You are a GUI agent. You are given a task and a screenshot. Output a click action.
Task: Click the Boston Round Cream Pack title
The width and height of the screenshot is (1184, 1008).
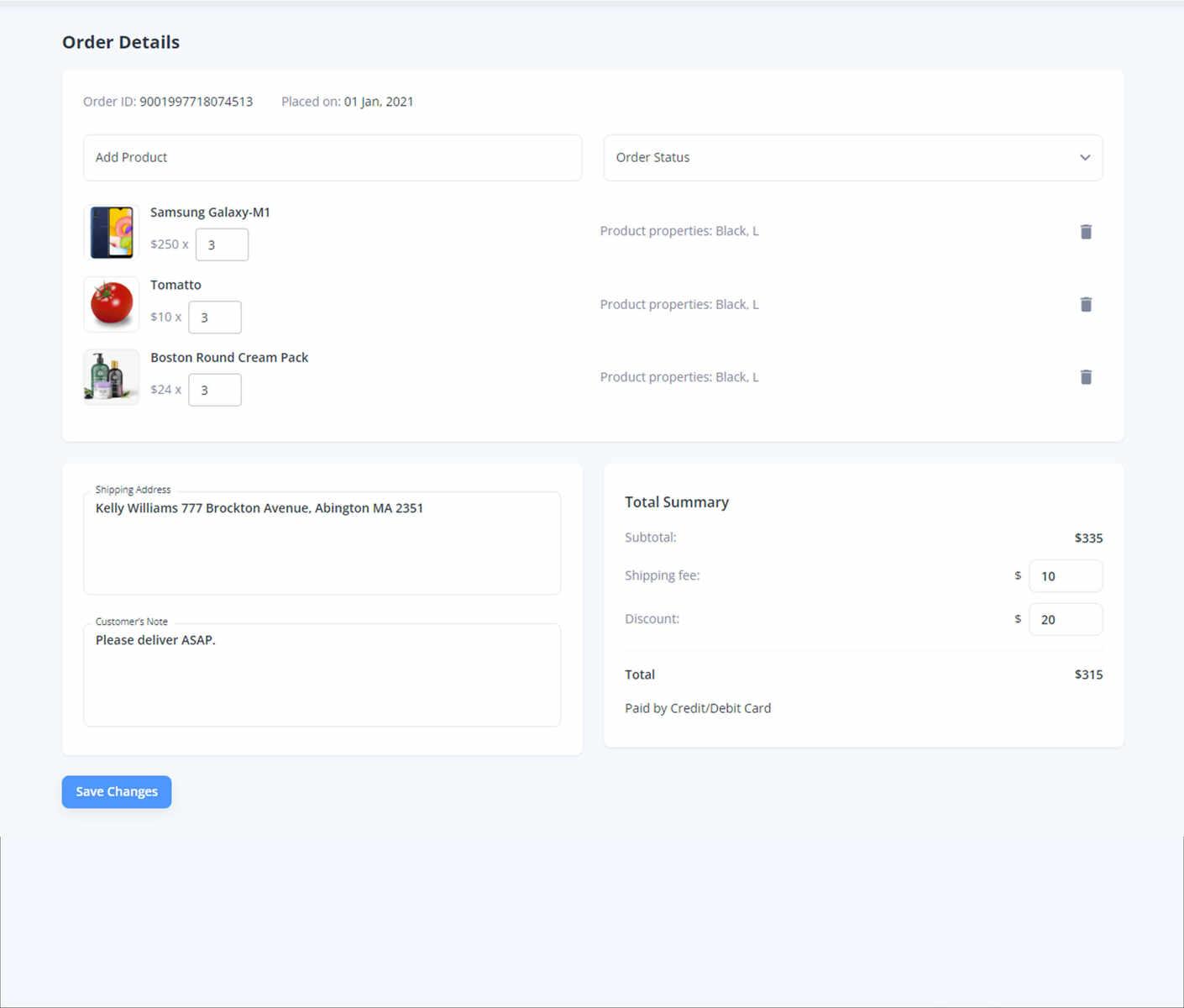tap(229, 358)
